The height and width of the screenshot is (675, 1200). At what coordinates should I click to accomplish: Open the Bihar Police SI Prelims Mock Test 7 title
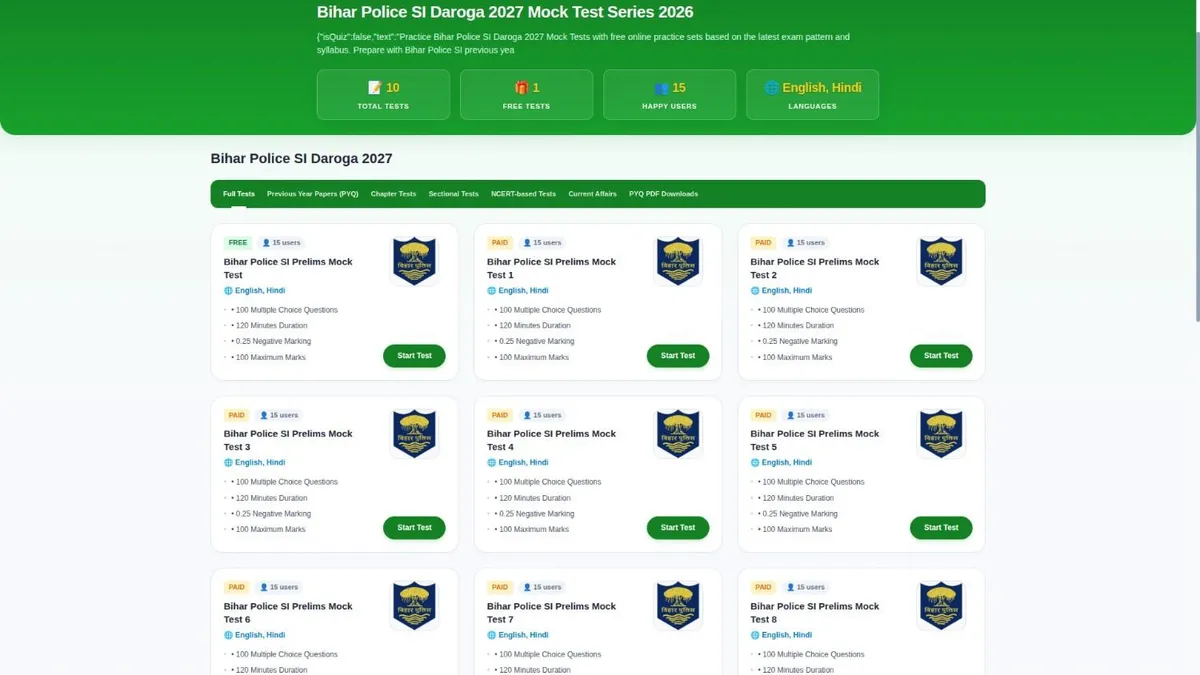point(551,612)
